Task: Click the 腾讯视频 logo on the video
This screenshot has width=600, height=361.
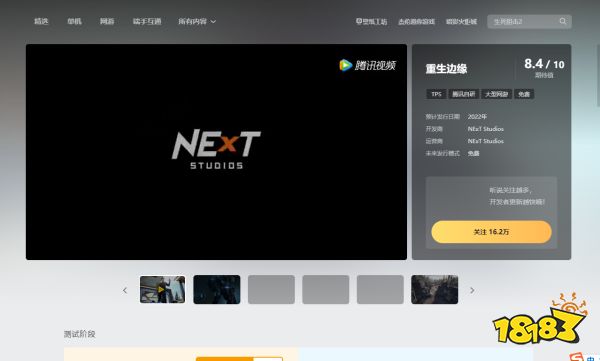Action: (x=367, y=65)
